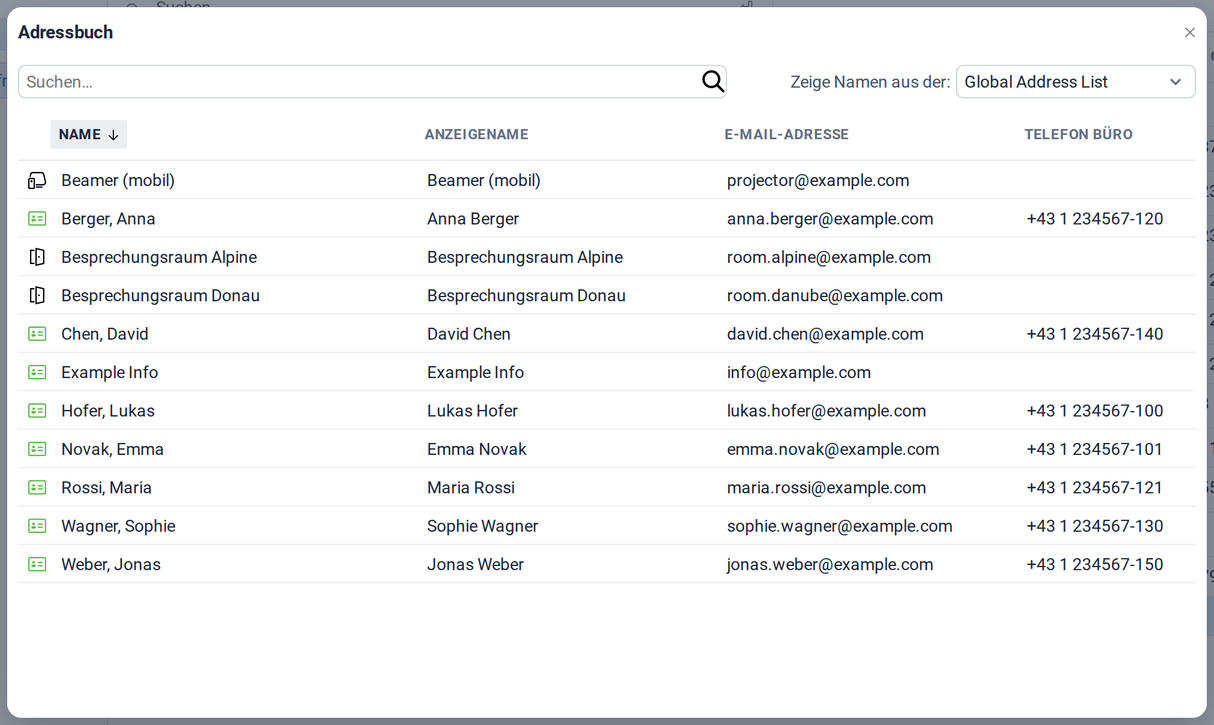
Task: Click email info@example.com
Action: click(799, 372)
